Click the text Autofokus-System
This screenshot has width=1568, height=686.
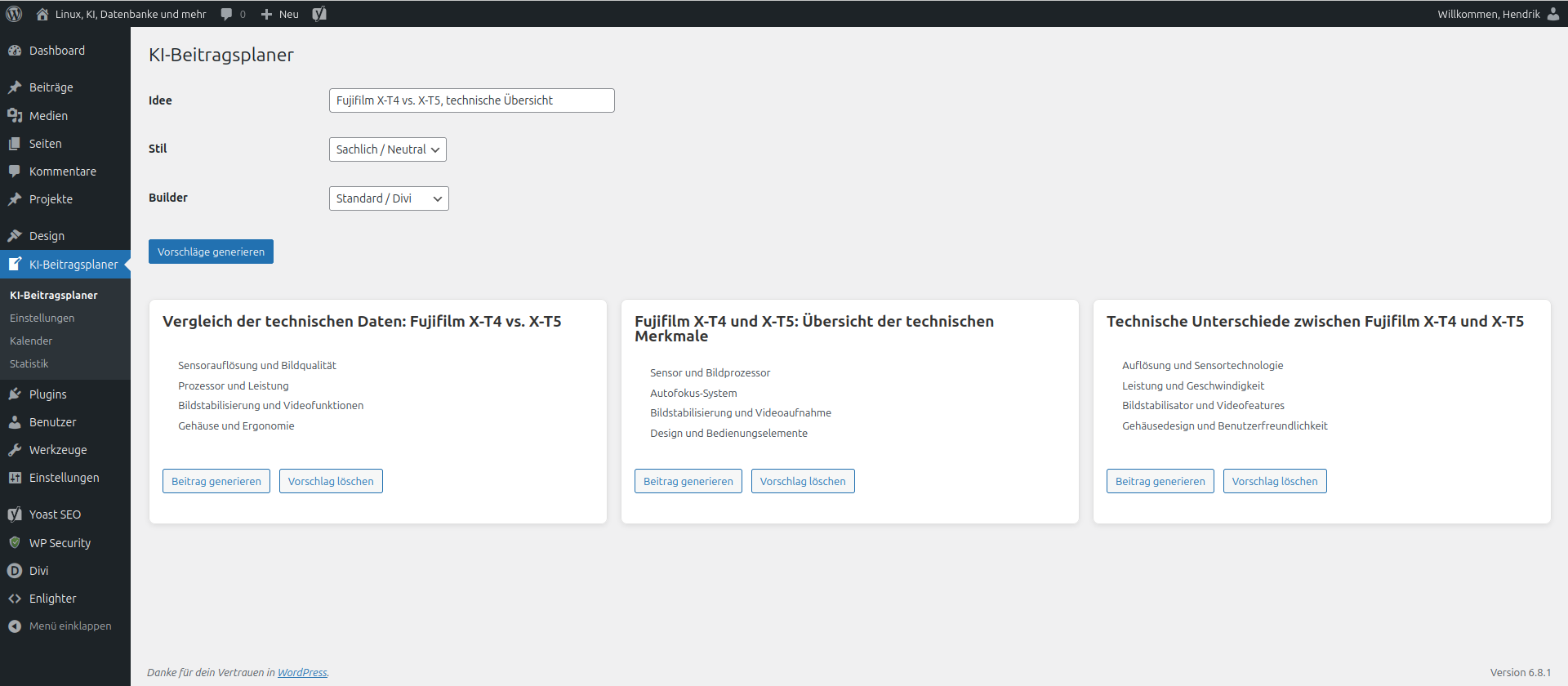pos(693,394)
